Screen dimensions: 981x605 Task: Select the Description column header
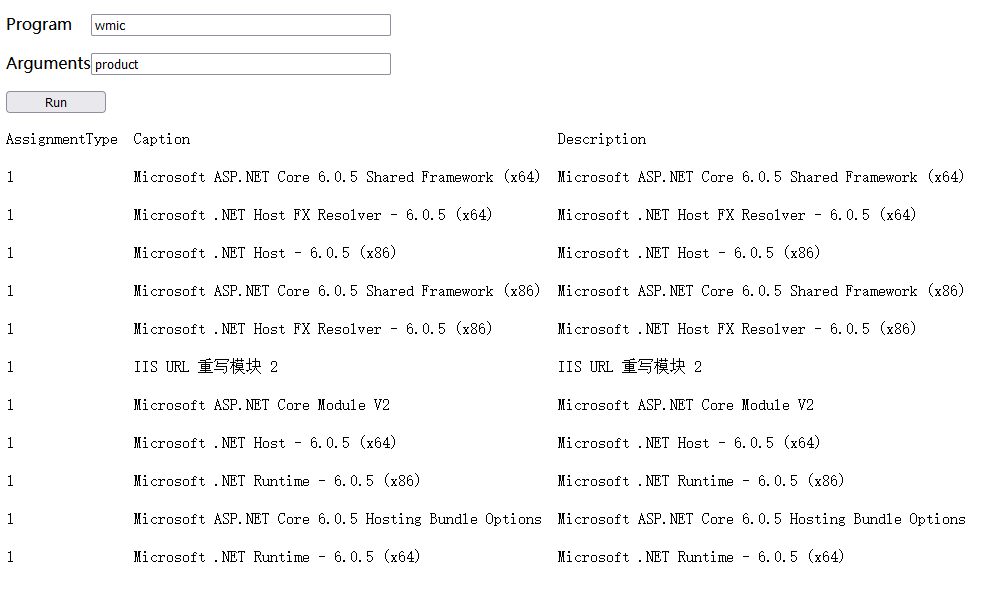click(601, 139)
